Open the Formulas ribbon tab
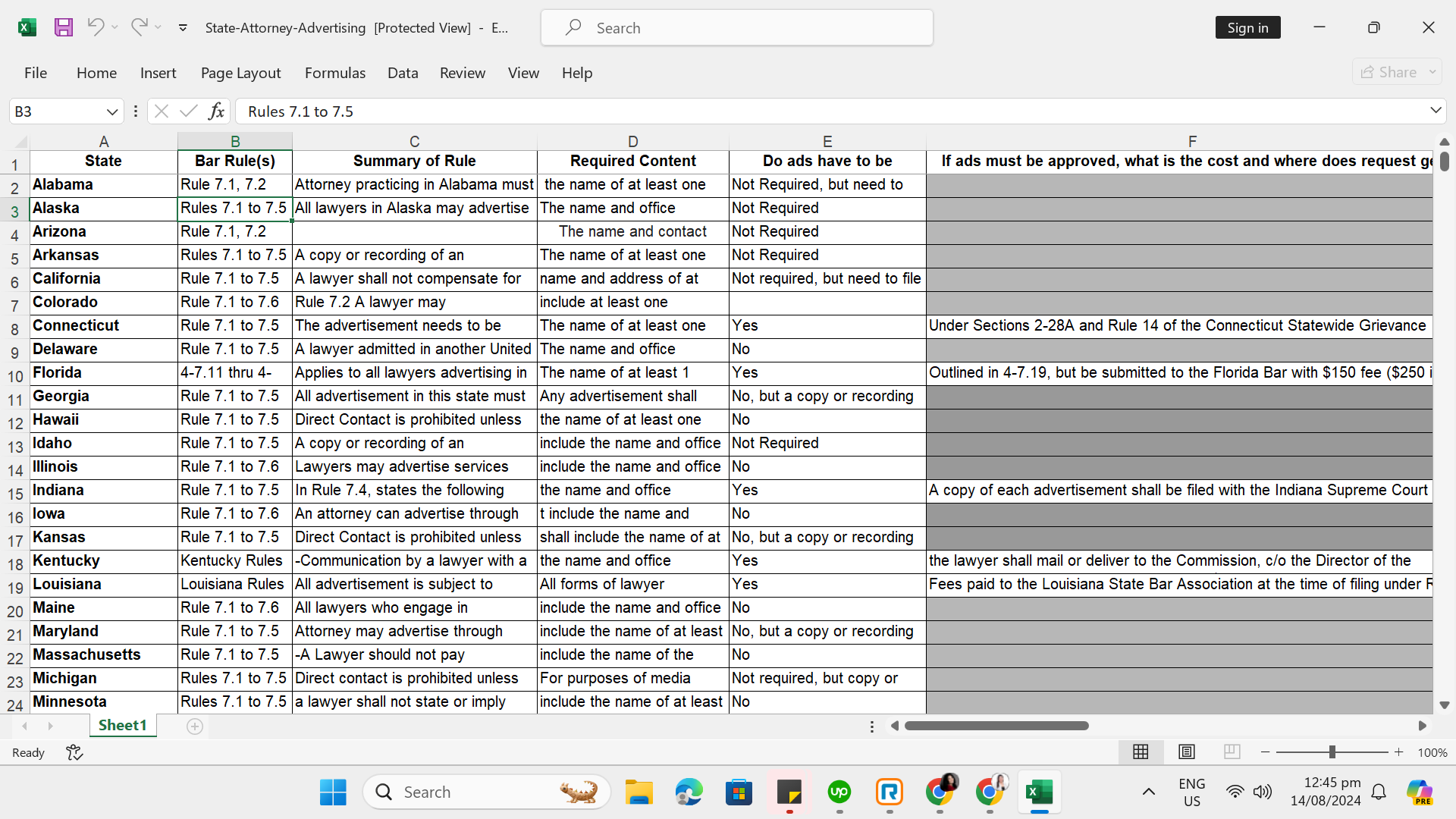Screen dimensions: 1456x819 point(334,73)
